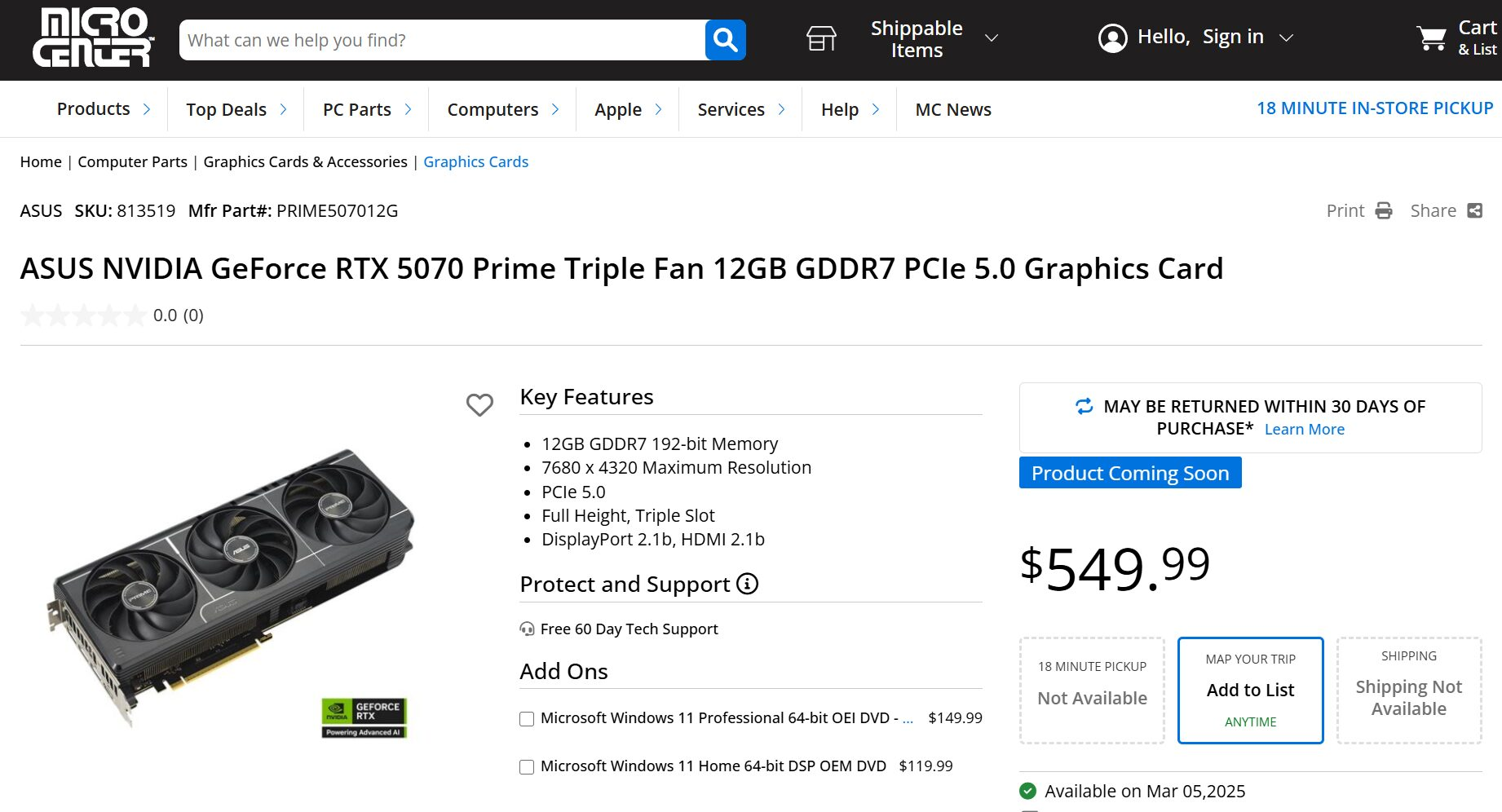Click the Share icon

pos(1474,211)
